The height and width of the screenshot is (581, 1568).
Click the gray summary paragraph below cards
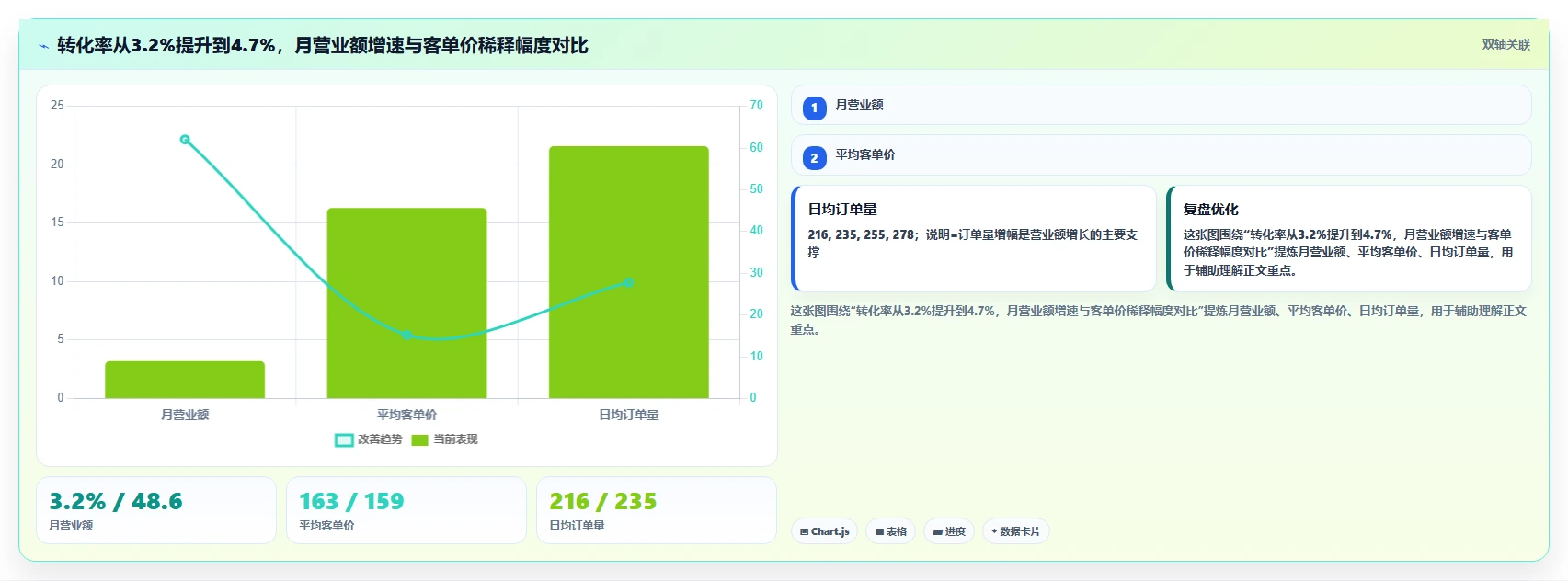[x=1159, y=320]
